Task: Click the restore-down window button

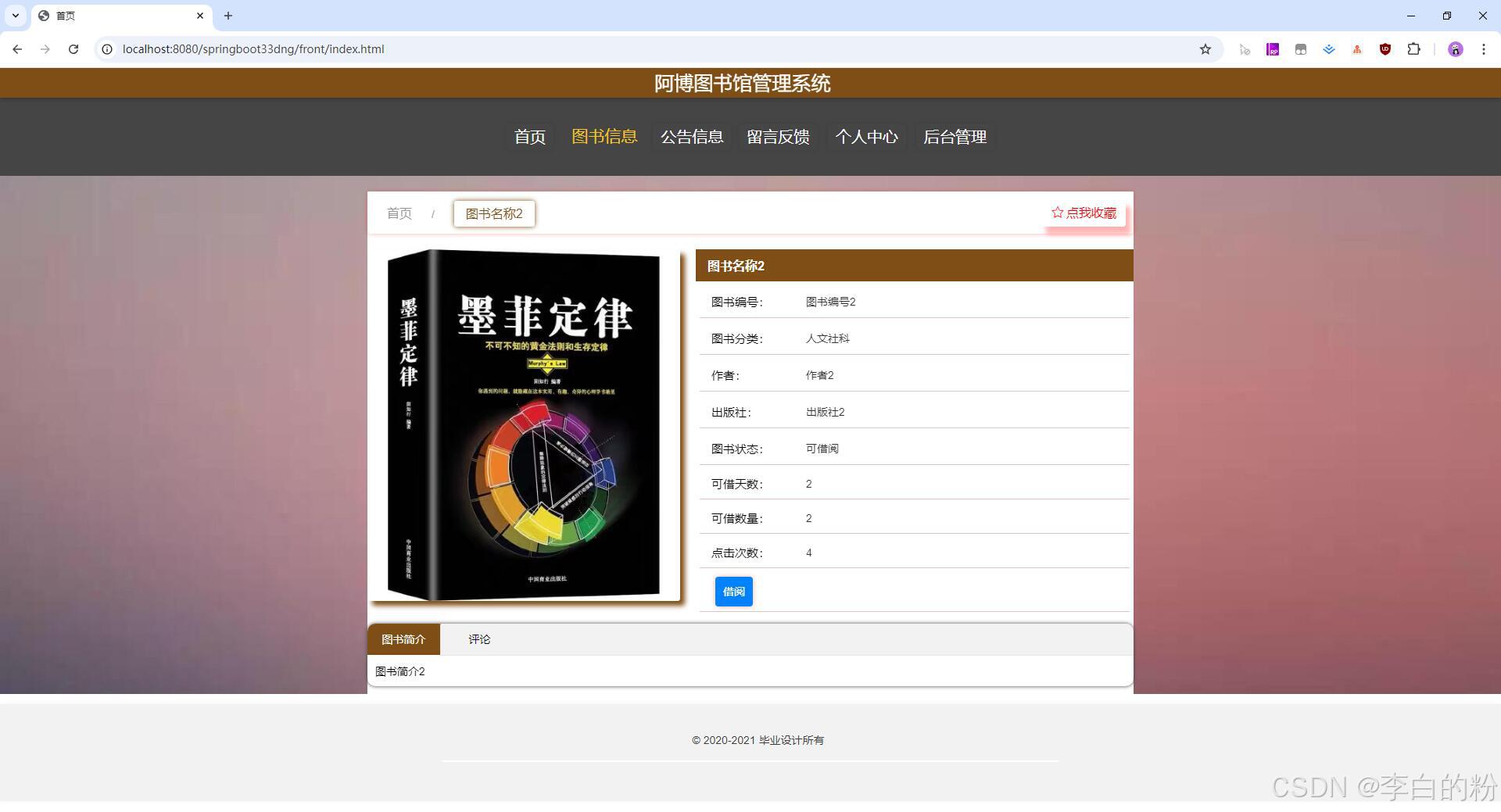Action: point(1447,16)
